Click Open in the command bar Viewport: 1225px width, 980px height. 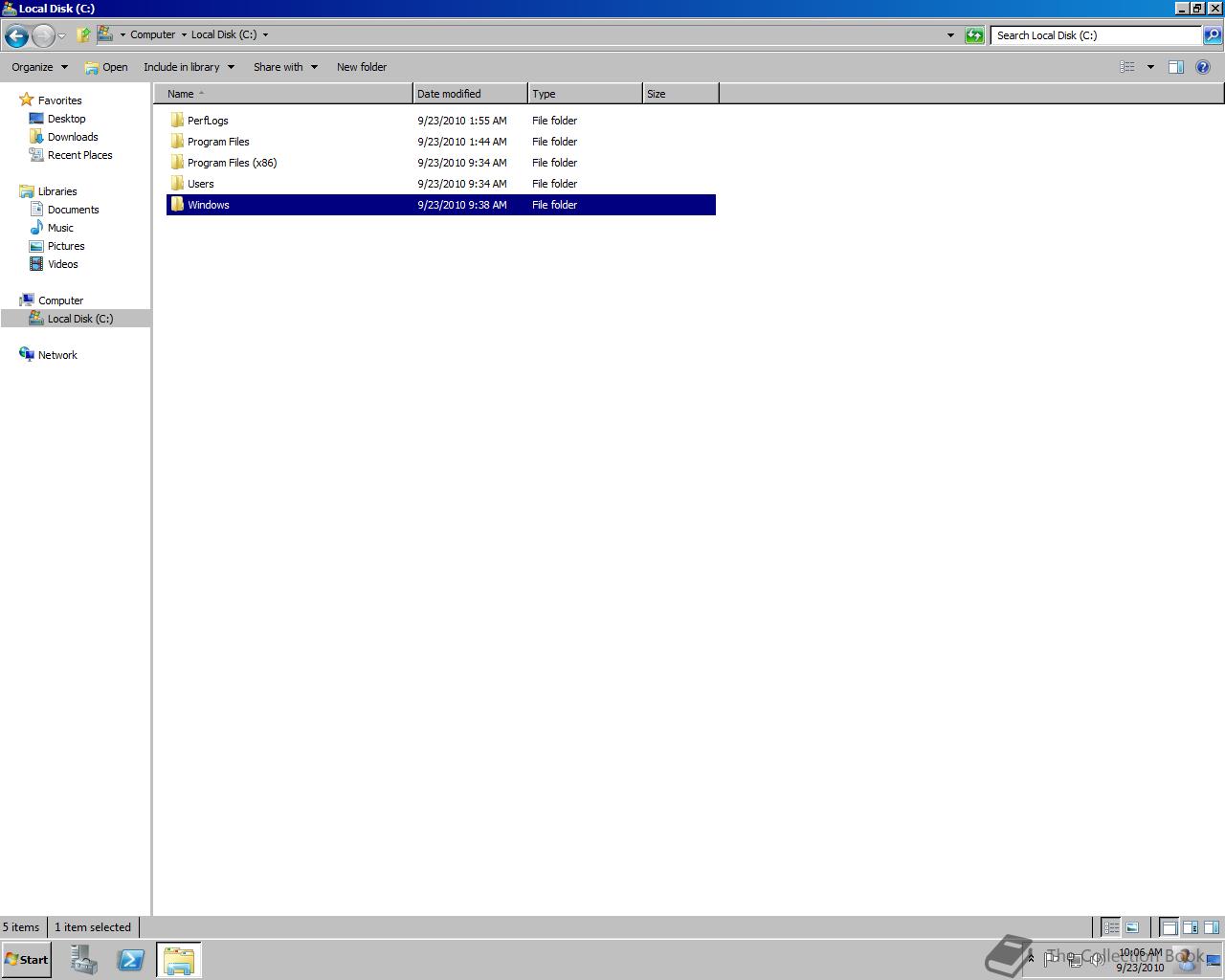point(106,67)
